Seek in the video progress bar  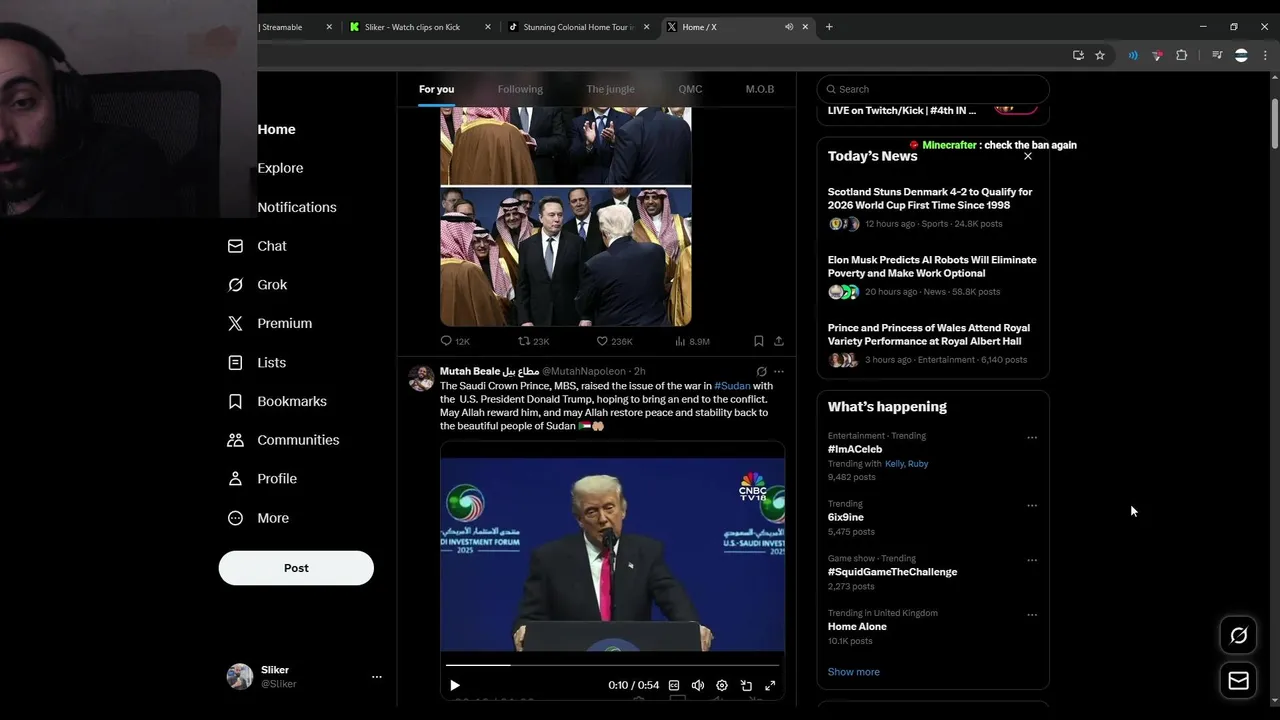[x=612, y=664]
